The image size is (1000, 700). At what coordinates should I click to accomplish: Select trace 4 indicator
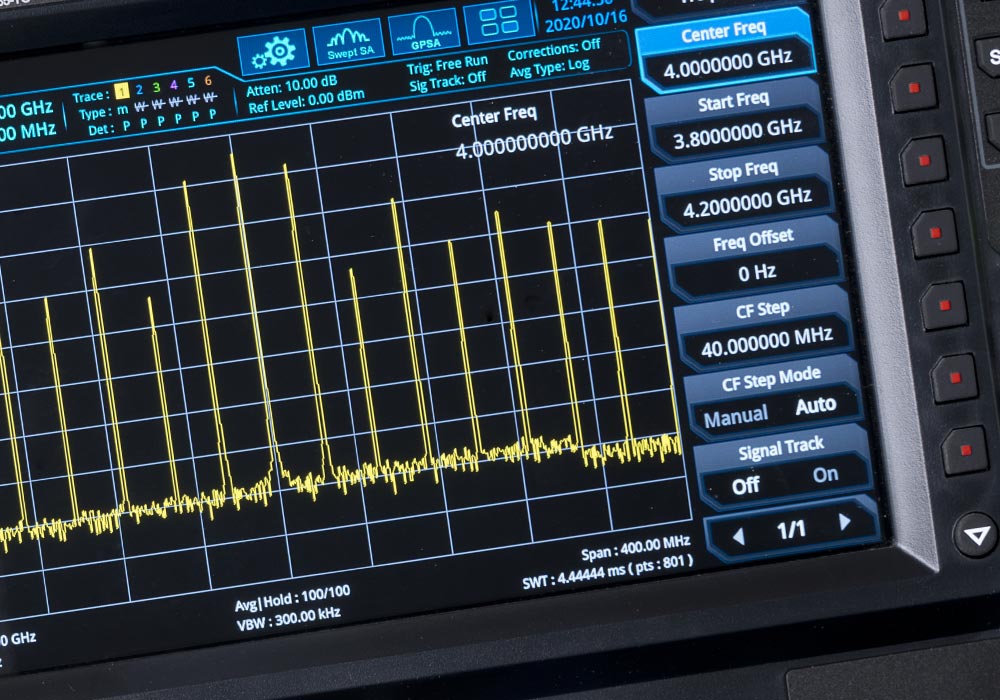pos(173,85)
